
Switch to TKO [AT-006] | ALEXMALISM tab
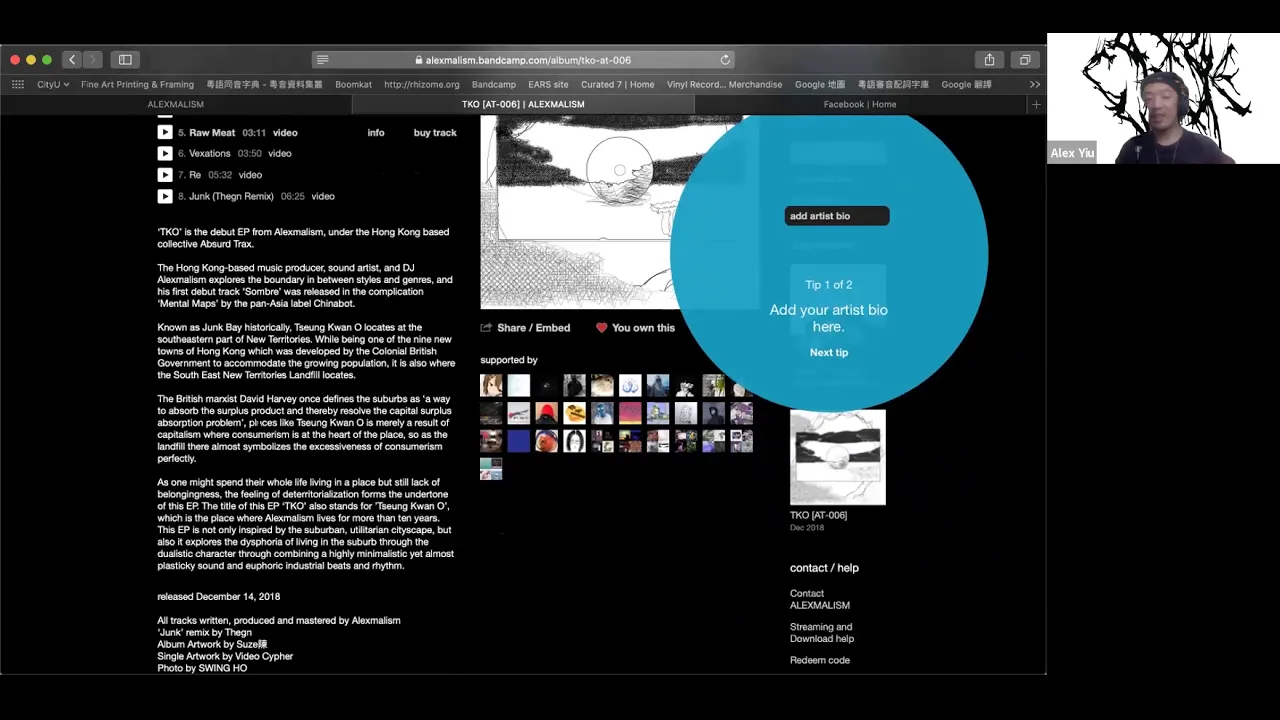pos(523,104)
